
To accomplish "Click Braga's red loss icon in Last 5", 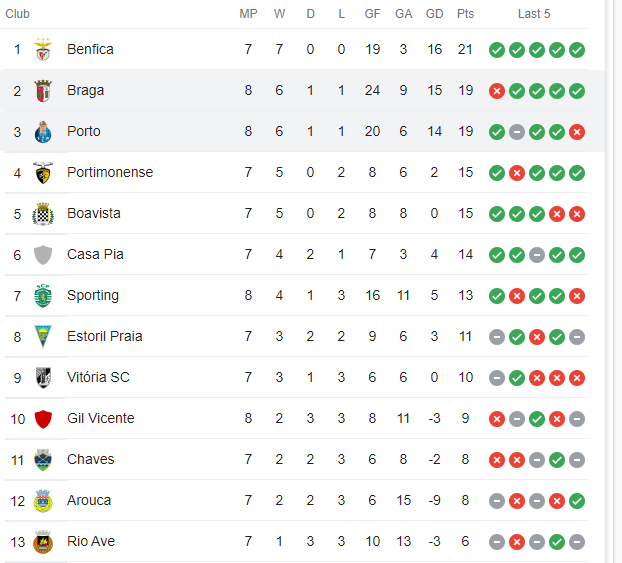I will coord(497,91).
